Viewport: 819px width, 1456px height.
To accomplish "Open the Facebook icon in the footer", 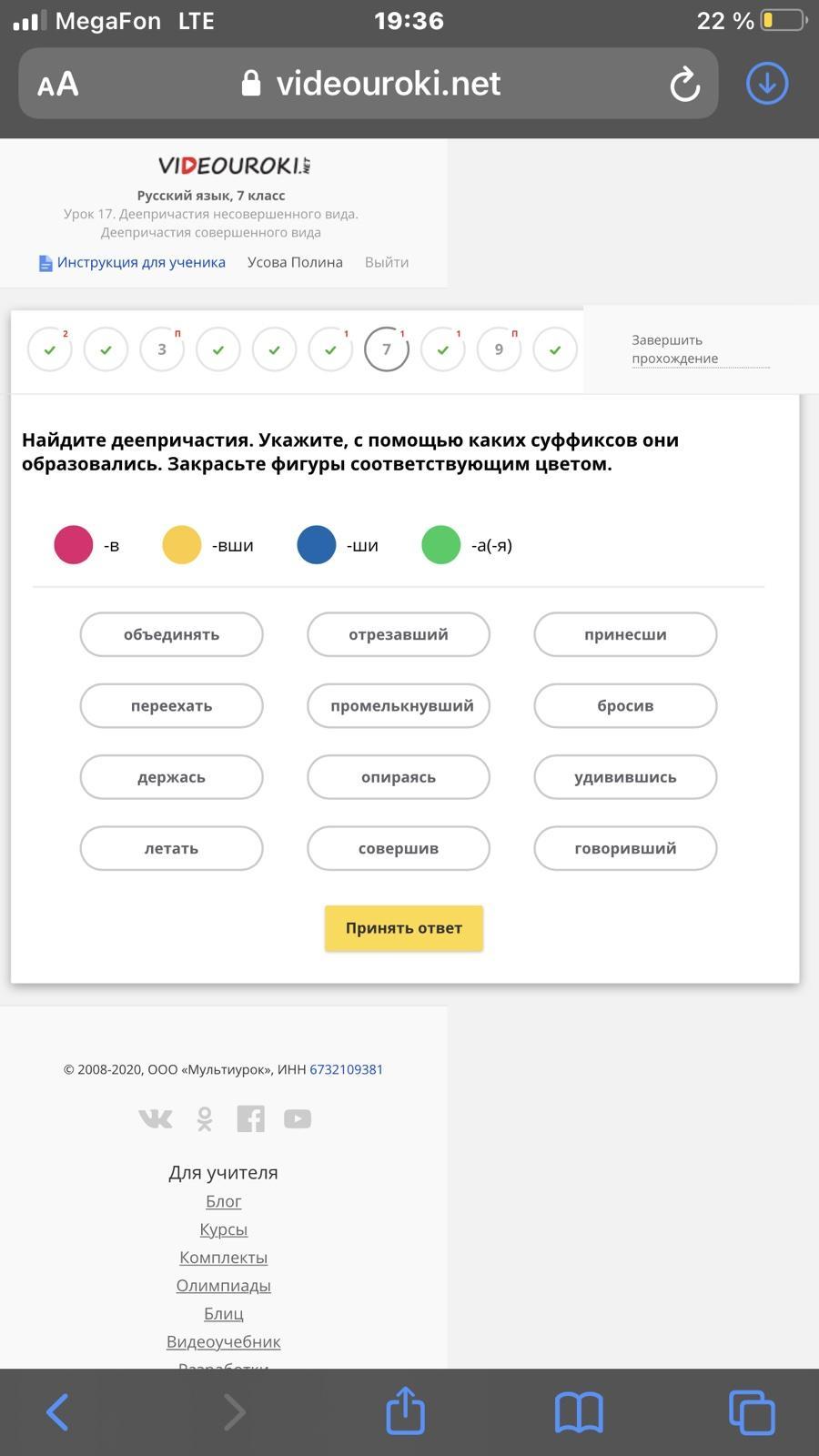I will 250,1118.
